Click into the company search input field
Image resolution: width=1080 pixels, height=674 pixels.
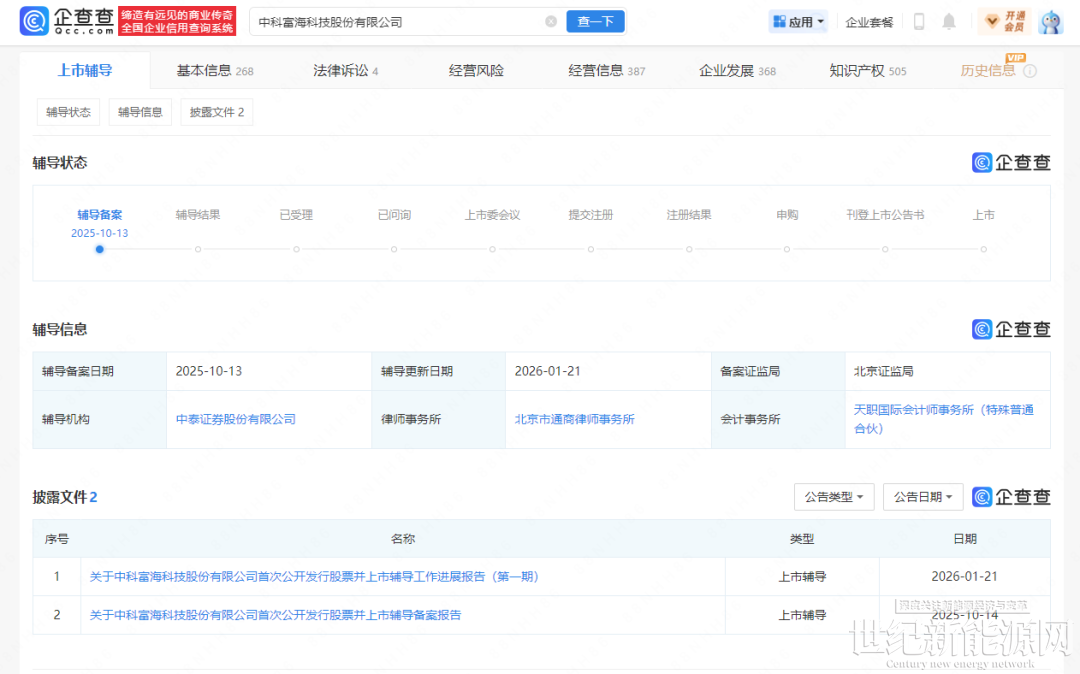pyautogui.click(x=400, y=21)
